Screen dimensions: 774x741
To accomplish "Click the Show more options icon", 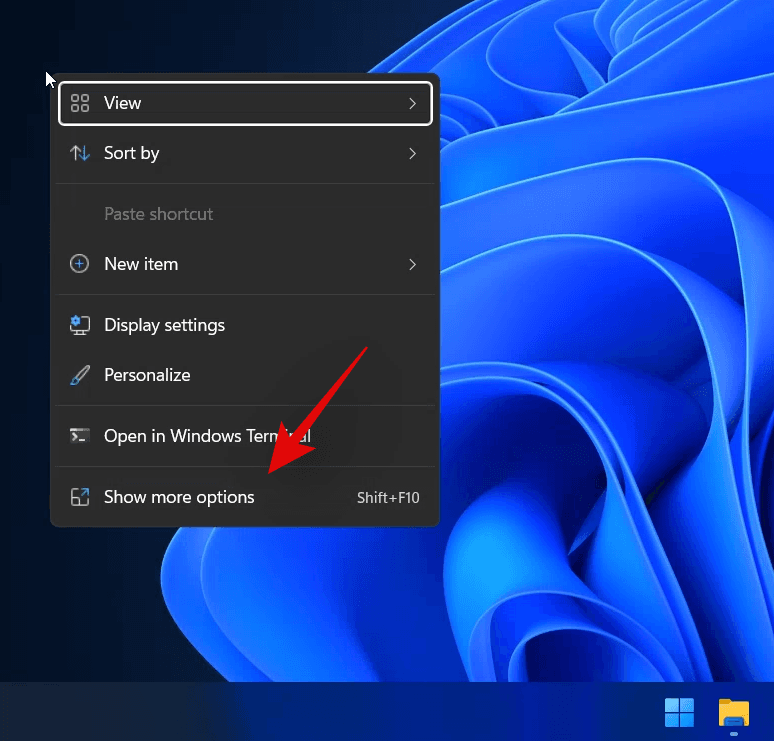I will pos(79,497).
